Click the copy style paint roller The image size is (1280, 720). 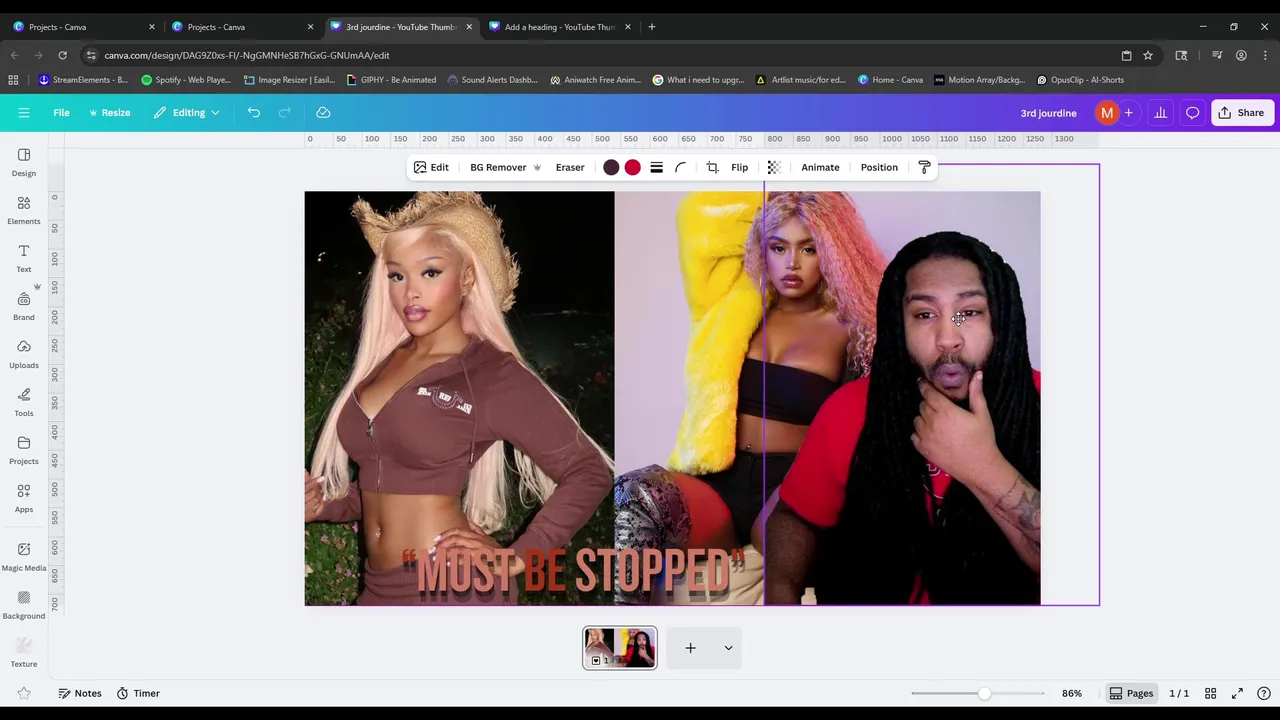click(x=924, y=167)
